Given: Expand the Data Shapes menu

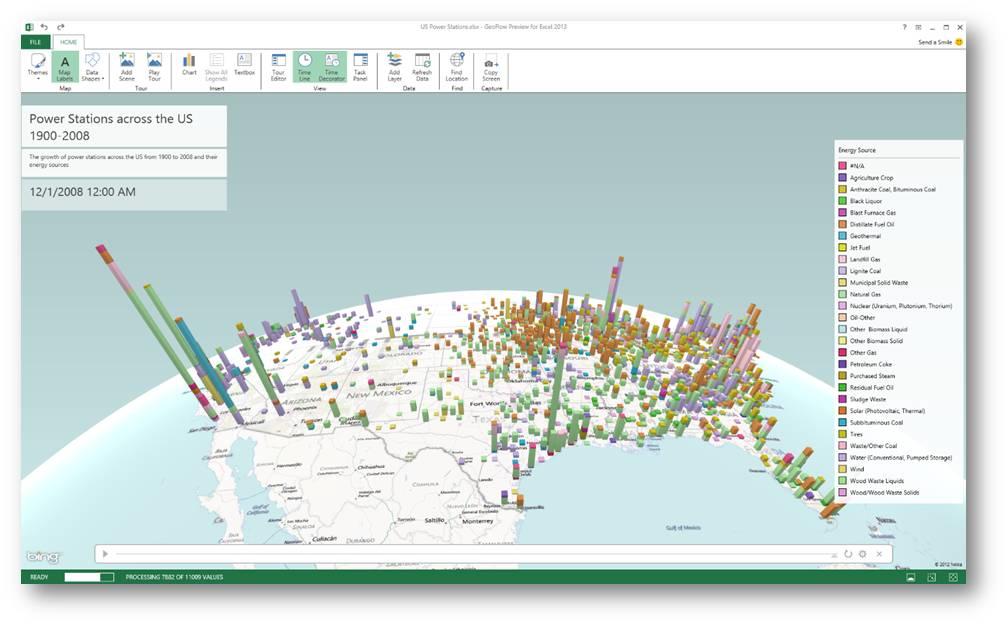Looking at the screenshot, I should coord(92,66).
